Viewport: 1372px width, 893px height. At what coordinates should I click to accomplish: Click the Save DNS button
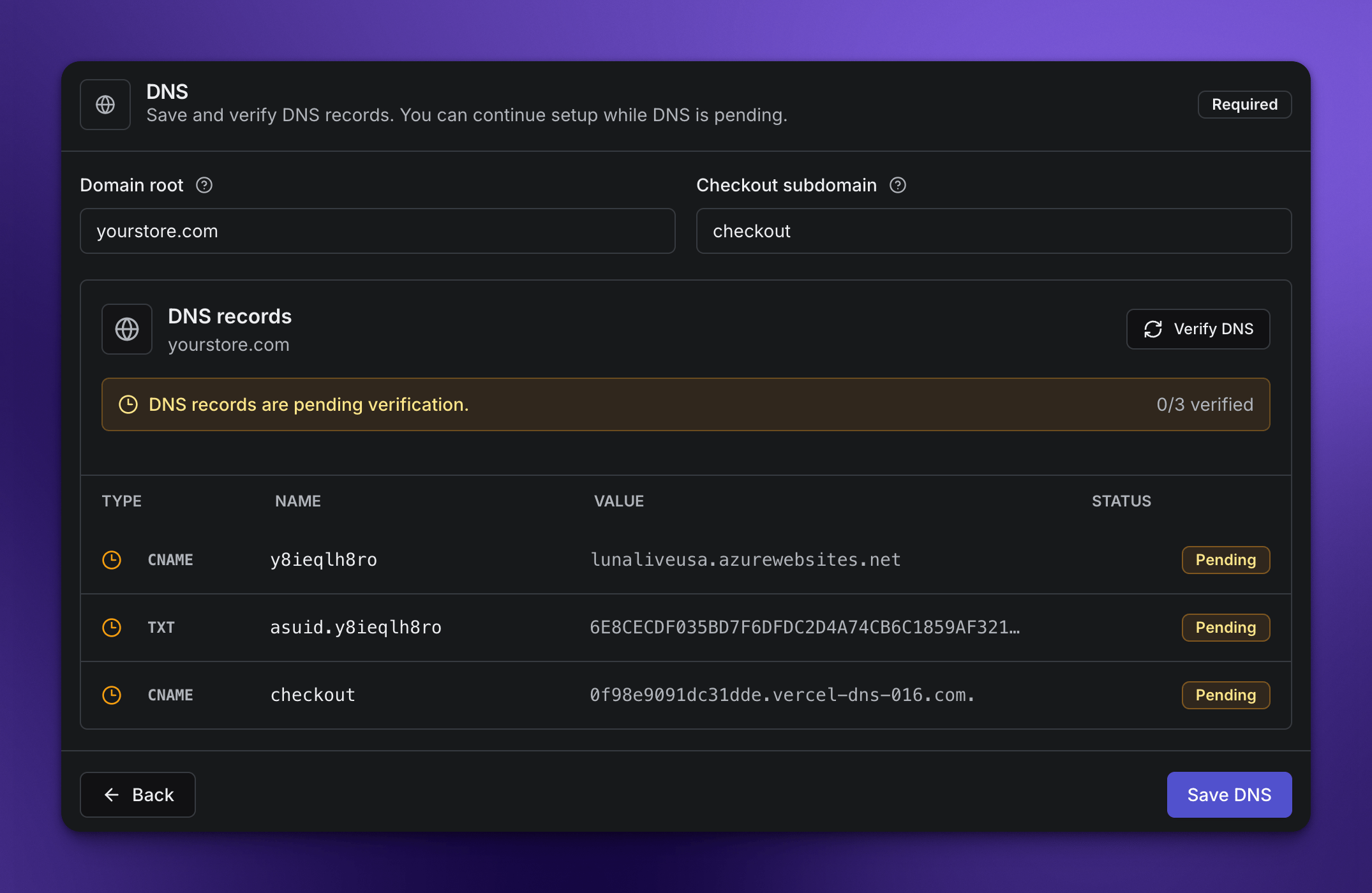click(x=1229, y=795)
